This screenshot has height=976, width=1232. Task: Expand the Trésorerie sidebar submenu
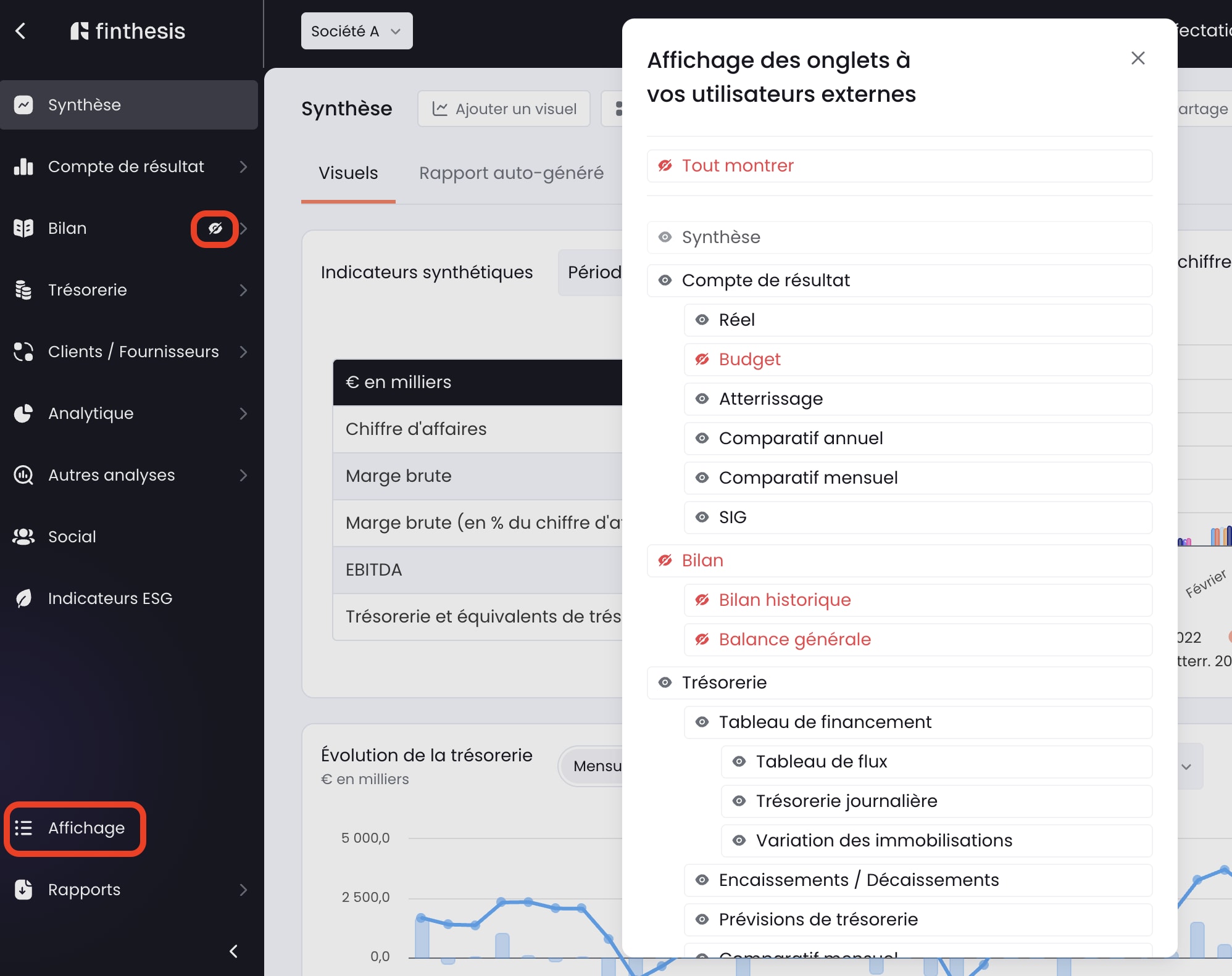tap(243, 290)
